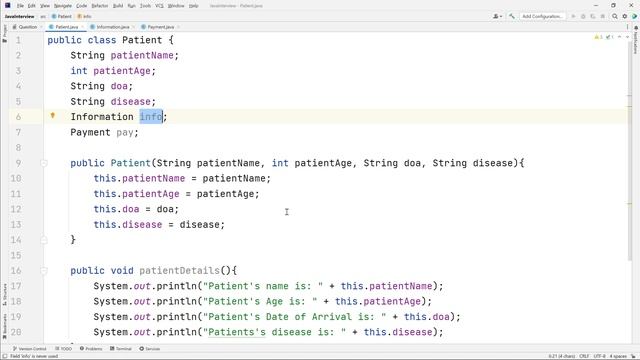Open the Help menu
Screen dimensions: 640x360
[193, 6]
